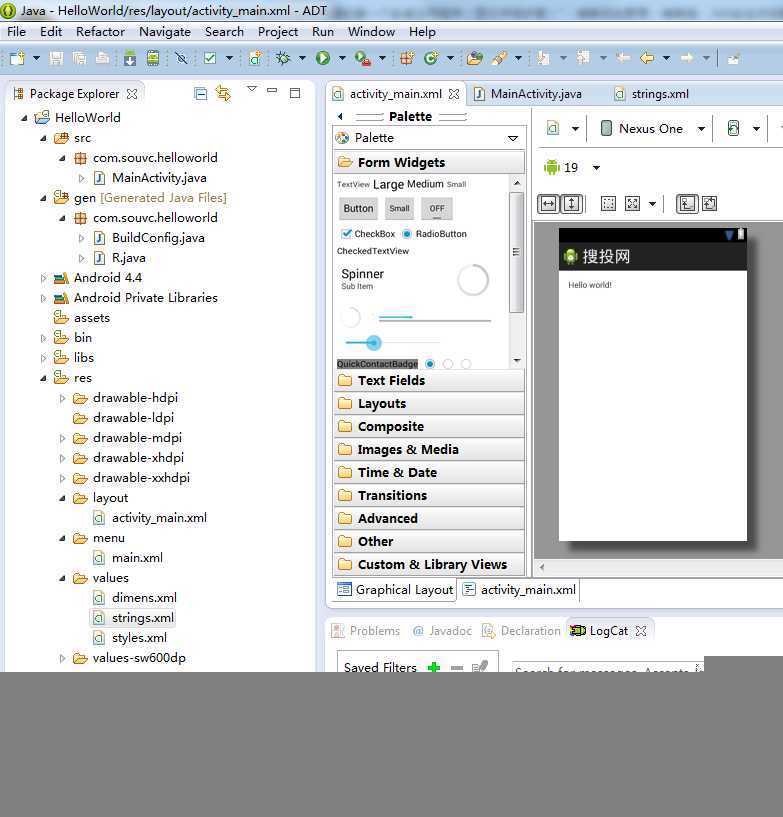Switch to strings.xml editor tab

coord(651,94)
